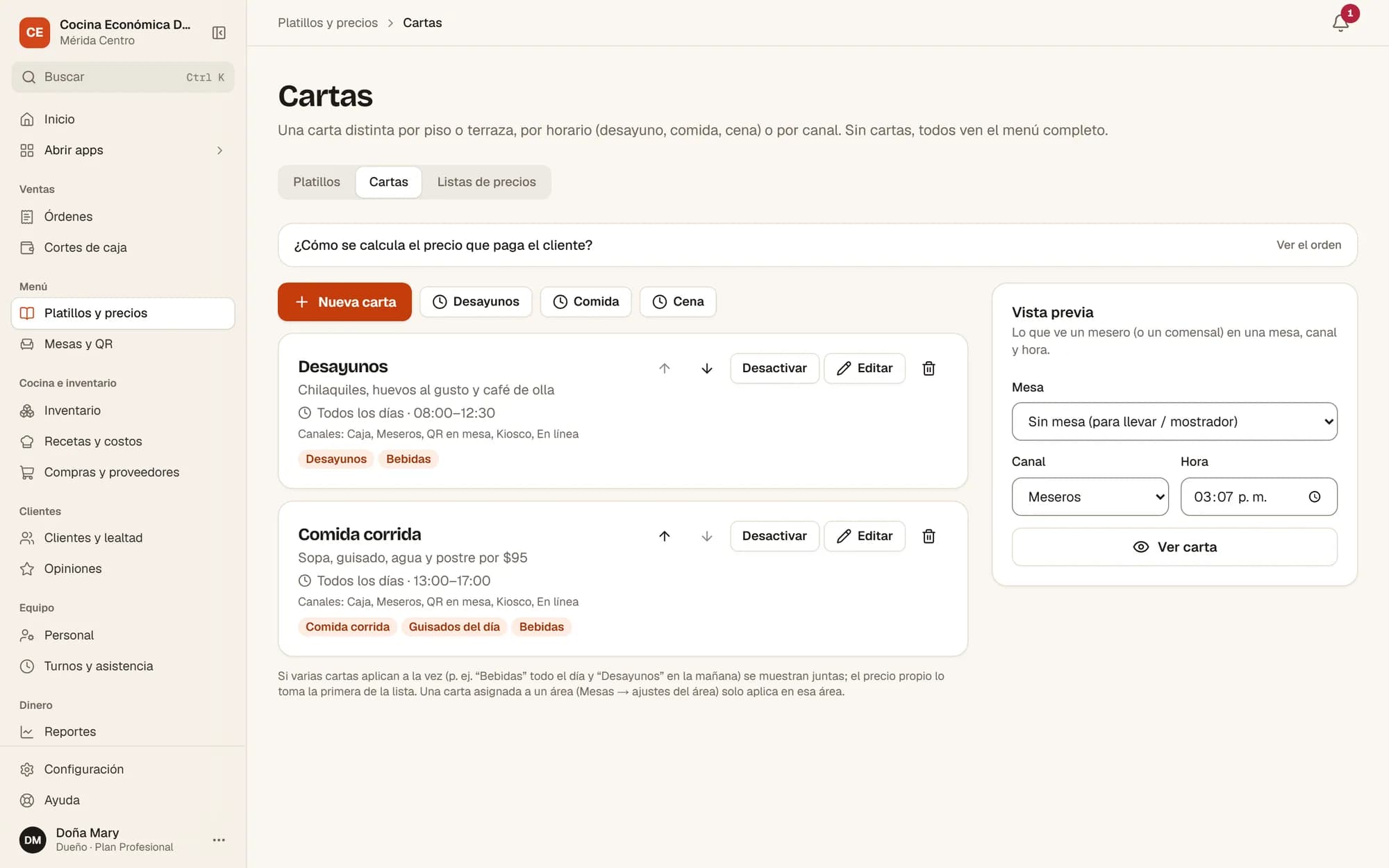Select the Cartas tab
Image resolution: width=1389 pixels, height=868 pixels.
(x=388, y=182)
